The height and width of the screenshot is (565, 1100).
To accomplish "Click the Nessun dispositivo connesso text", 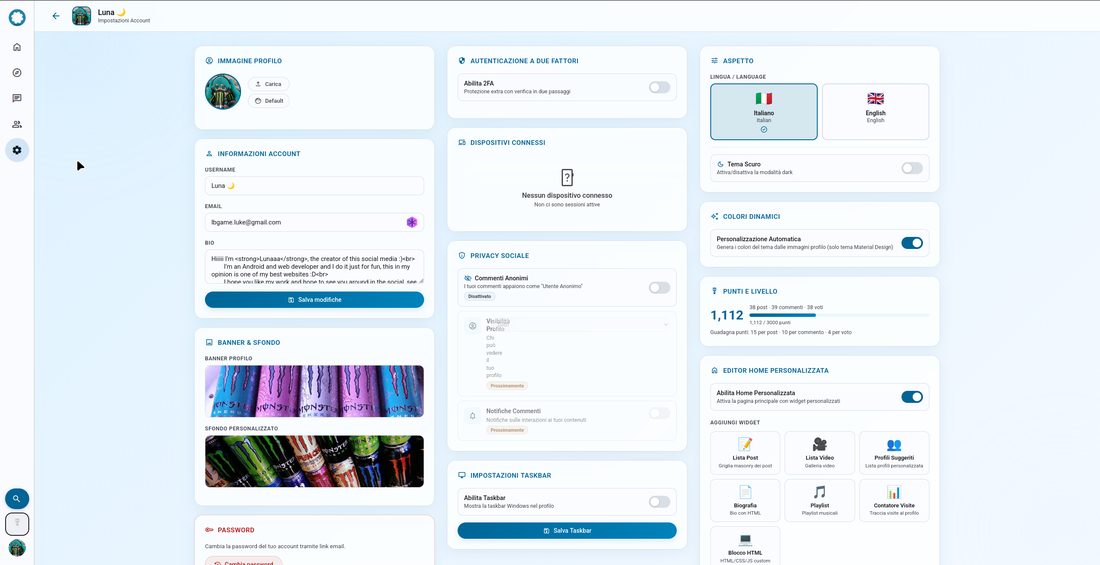I will tap(567, 195).
